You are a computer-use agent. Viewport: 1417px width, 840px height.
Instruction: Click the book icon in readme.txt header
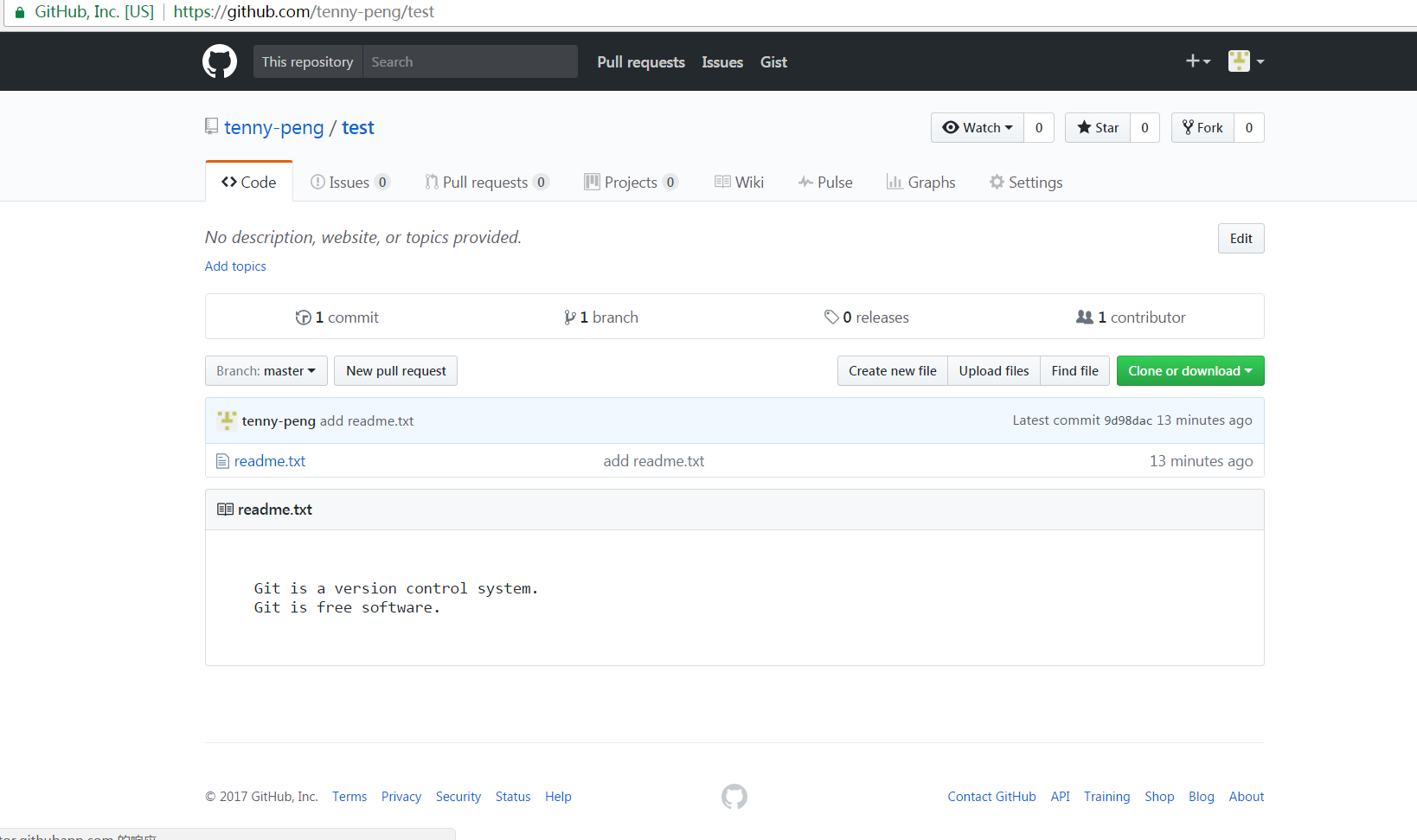coord(225,510)
